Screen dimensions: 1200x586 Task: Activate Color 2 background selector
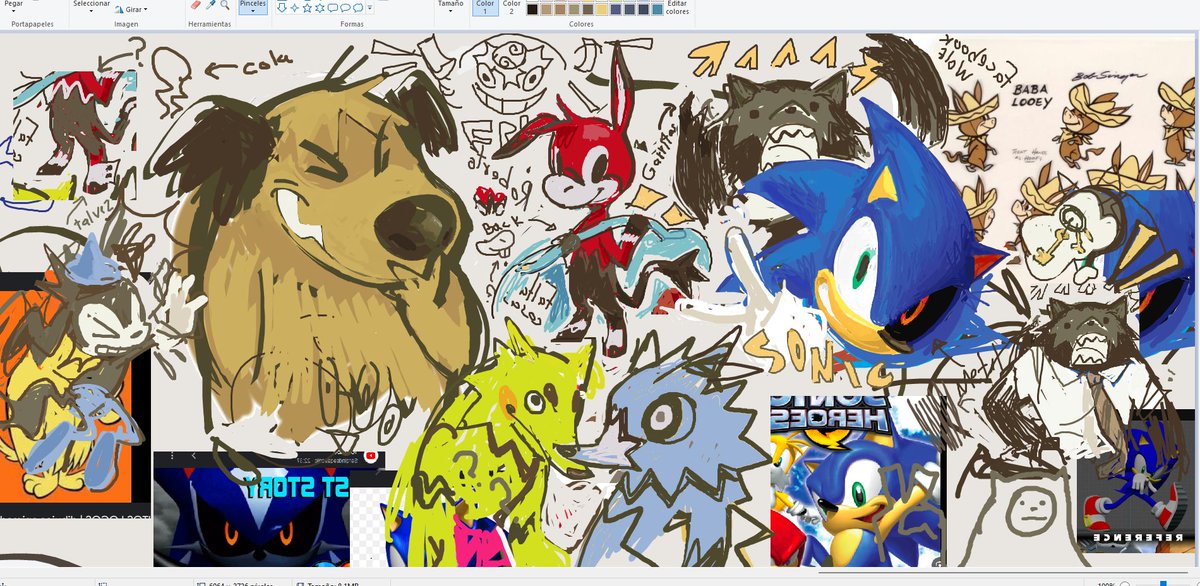[511, 7]
